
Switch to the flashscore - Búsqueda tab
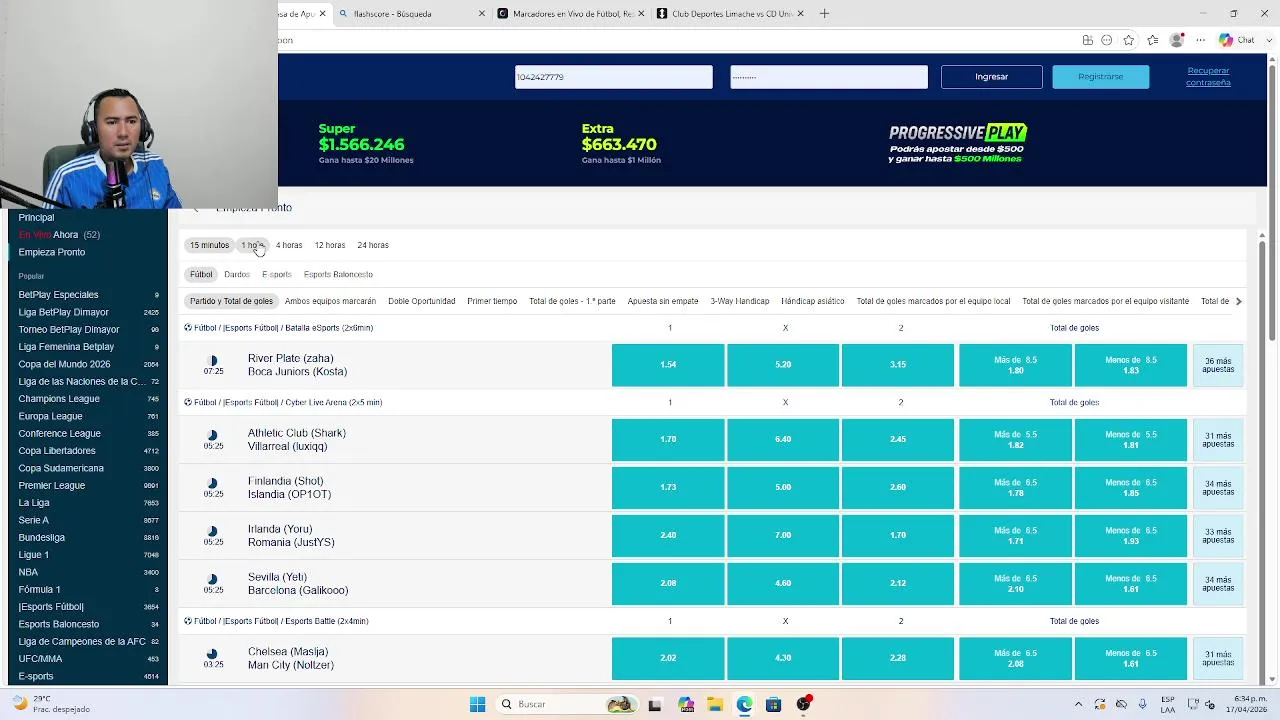pyautogui.click(x=410, y=13)
